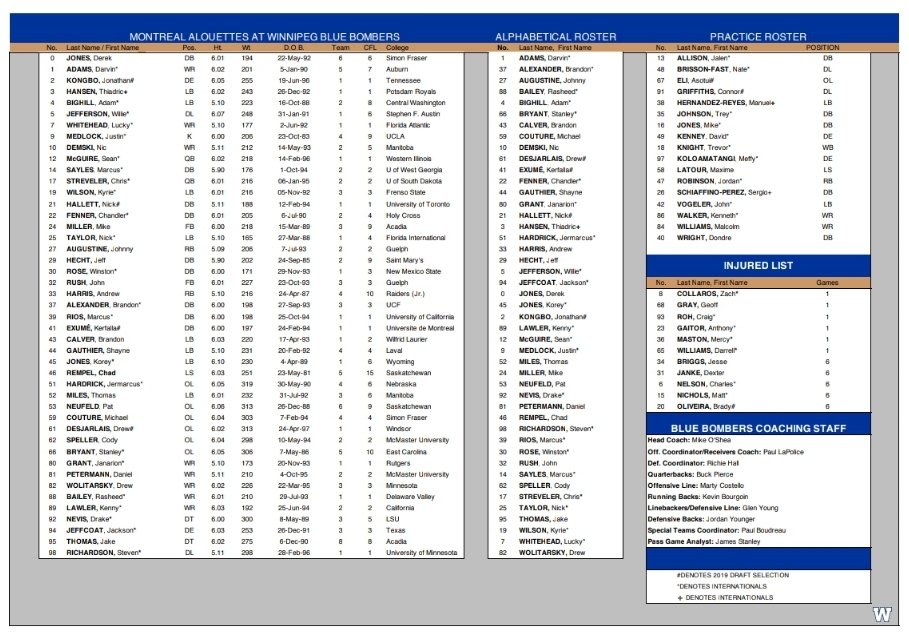Click the '#DENOTES 2019 DRAFT SELECTION' legend note

coord(733,575)
